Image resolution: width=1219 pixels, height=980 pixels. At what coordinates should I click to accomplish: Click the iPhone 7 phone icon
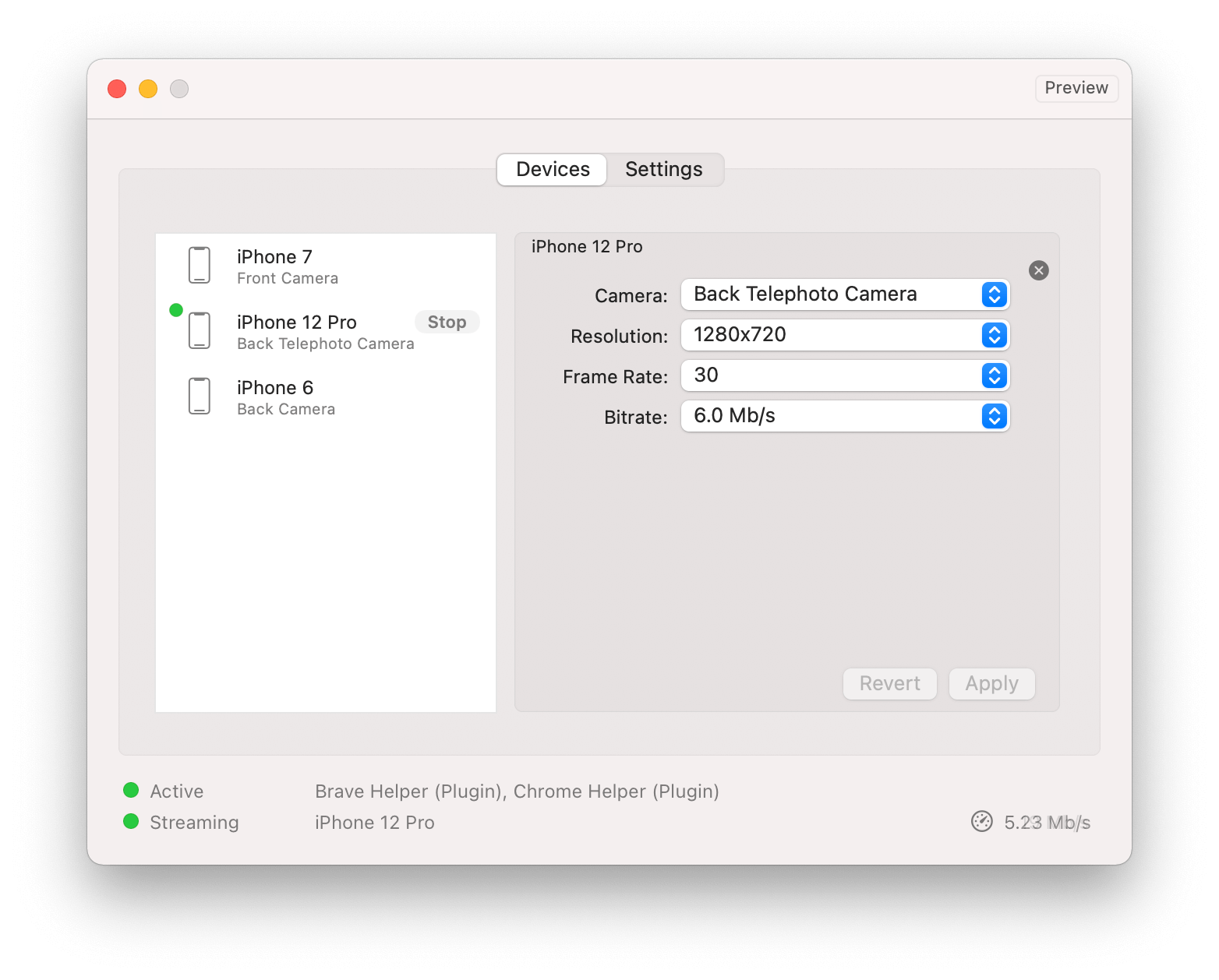200,265
